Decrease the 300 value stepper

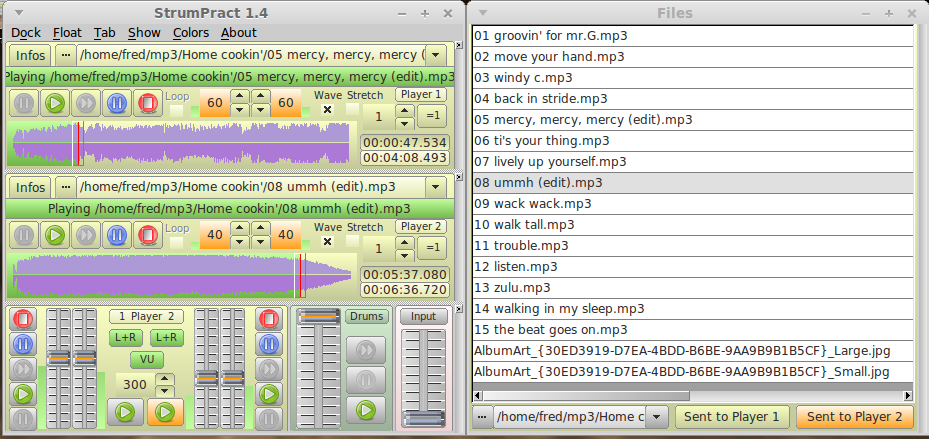[165, 391]
